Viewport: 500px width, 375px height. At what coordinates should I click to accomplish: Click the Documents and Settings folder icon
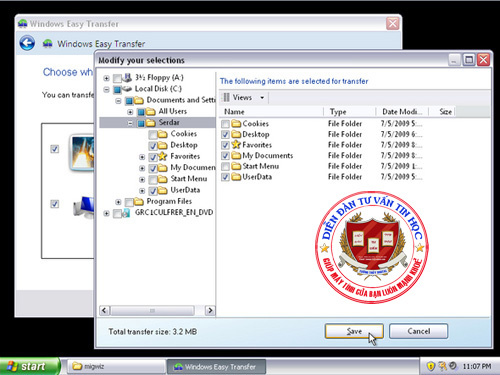tap(139, 100)
